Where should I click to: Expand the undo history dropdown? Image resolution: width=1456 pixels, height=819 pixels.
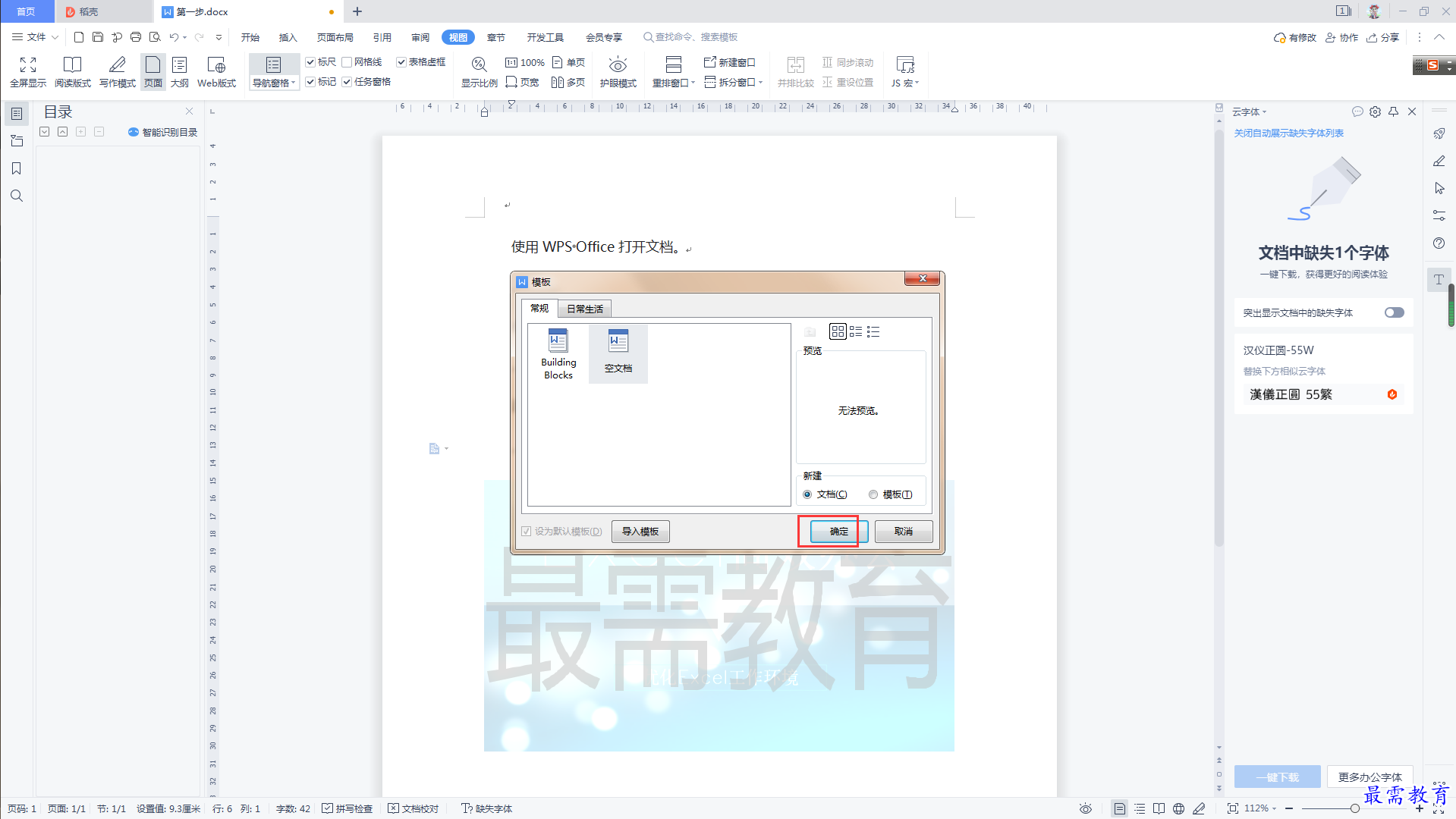coord(184,37)
